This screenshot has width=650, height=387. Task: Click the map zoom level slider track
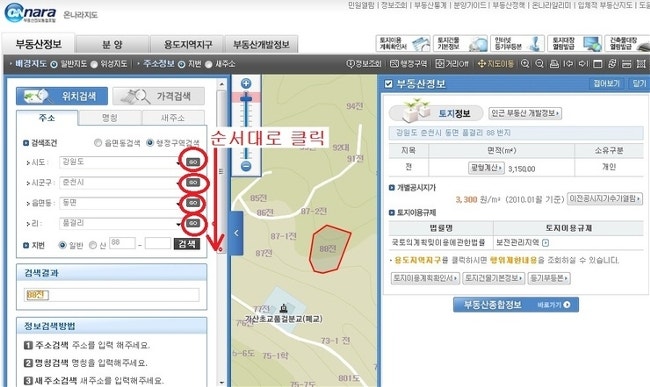(x=246, y=125)
